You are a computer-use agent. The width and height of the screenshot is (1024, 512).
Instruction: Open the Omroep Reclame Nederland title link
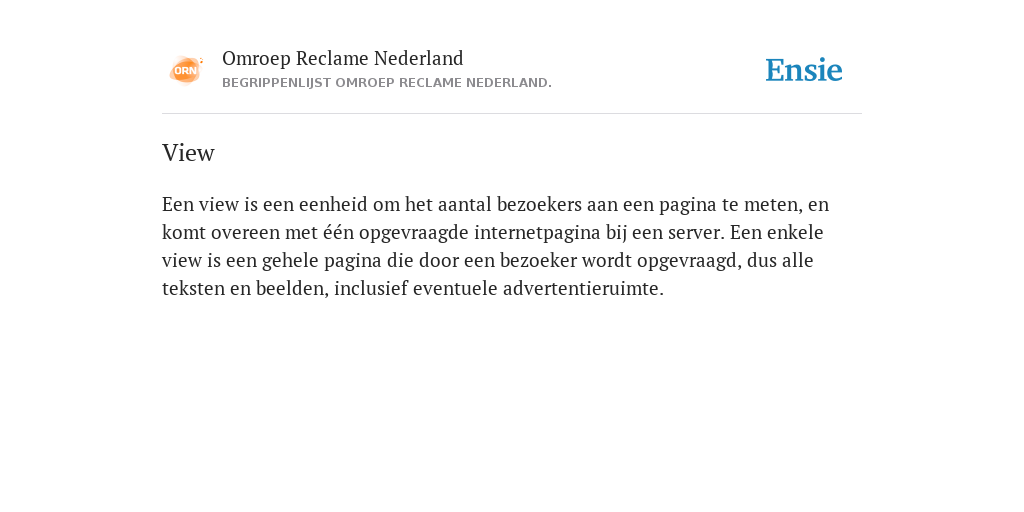click(x=343, y=59)
